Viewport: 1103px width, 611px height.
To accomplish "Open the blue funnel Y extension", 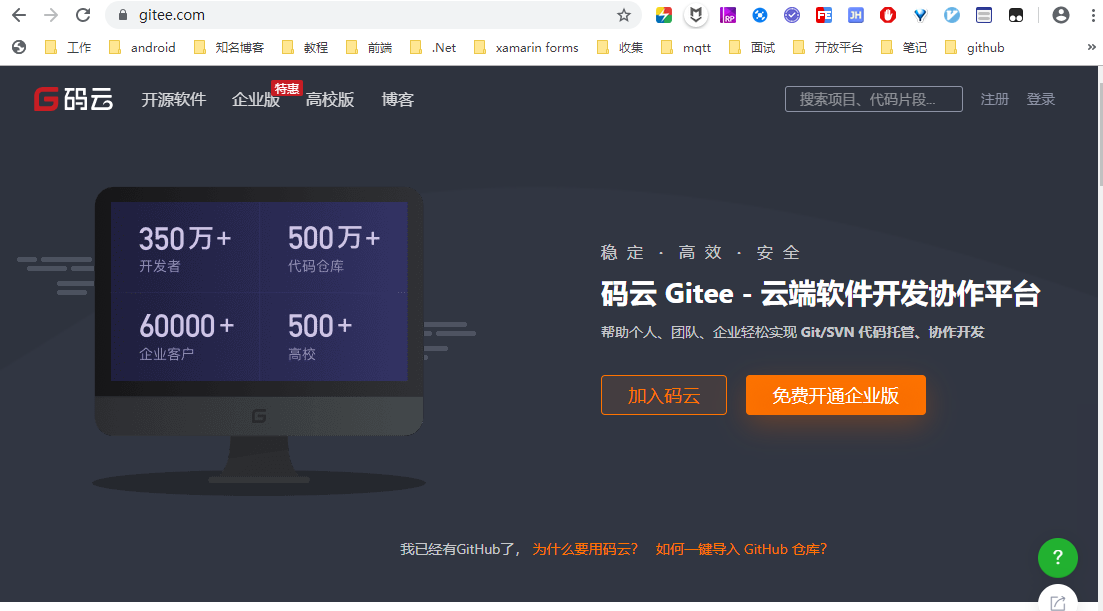I will pyautogui.click(x=920, y=15).
